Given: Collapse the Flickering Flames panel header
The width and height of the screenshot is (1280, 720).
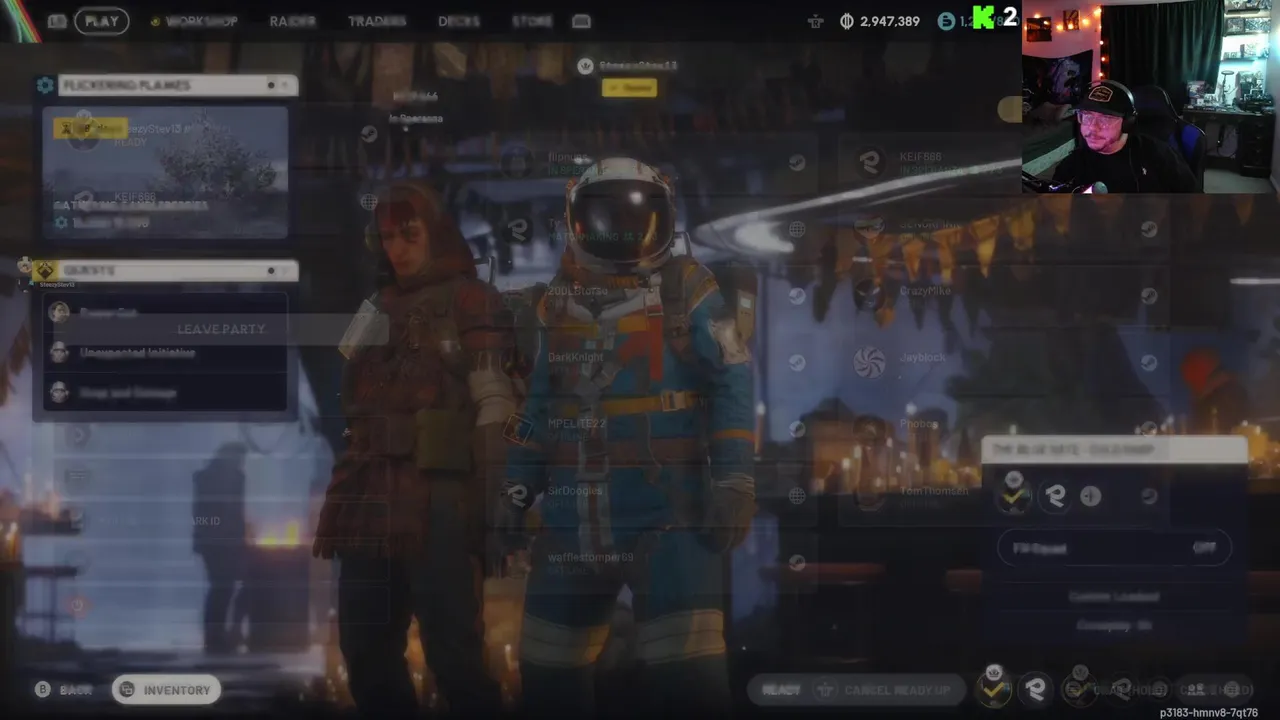Looking at the screenshot, I should pos(177,86).
